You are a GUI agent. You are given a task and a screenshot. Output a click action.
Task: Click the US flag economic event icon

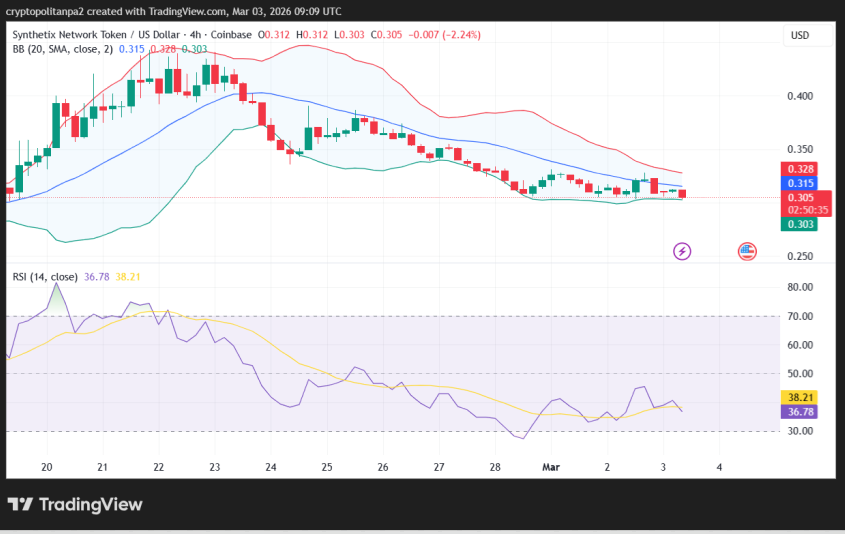747,251
